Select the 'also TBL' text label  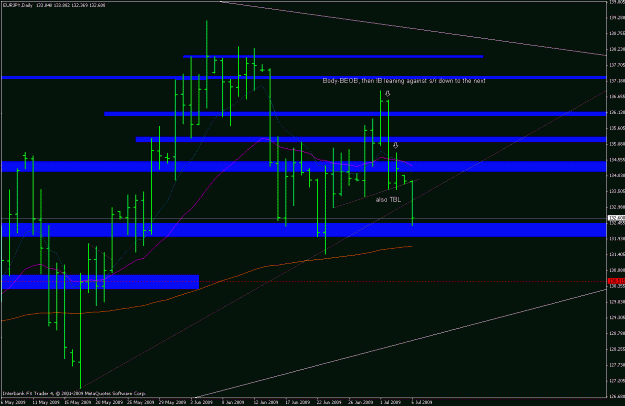[x=388, y=200]
